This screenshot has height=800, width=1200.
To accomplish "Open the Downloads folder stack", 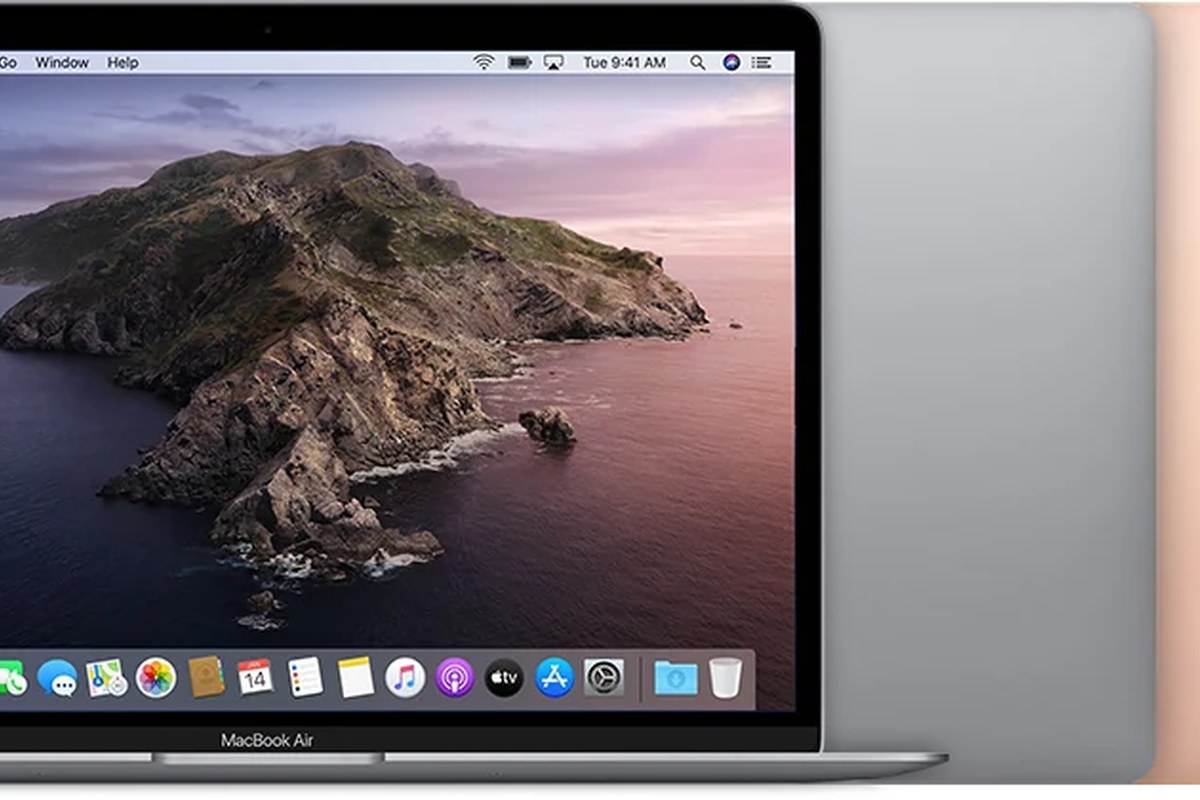I will [x=676, y=678].
